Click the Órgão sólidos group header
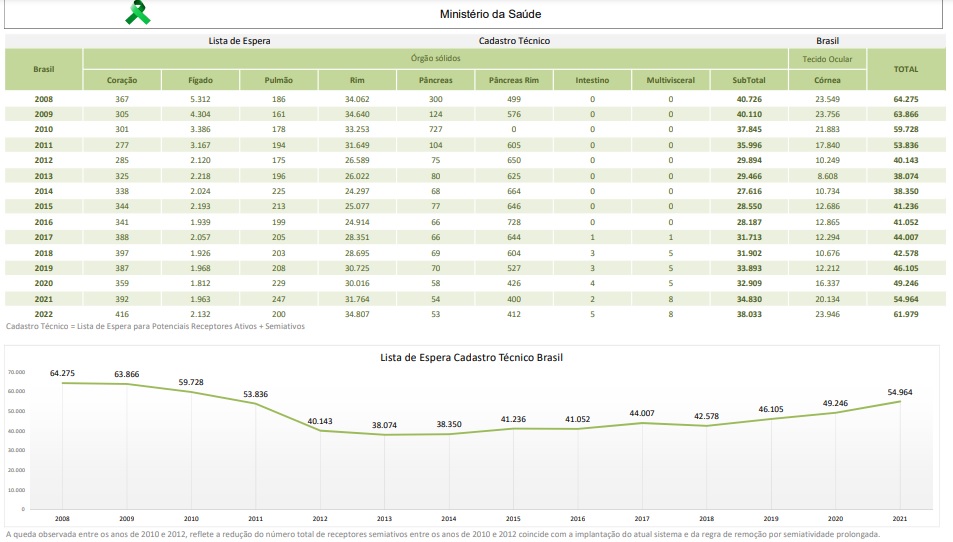The width and height of the screenshot is (953, 542). click(x=436, y=59)
